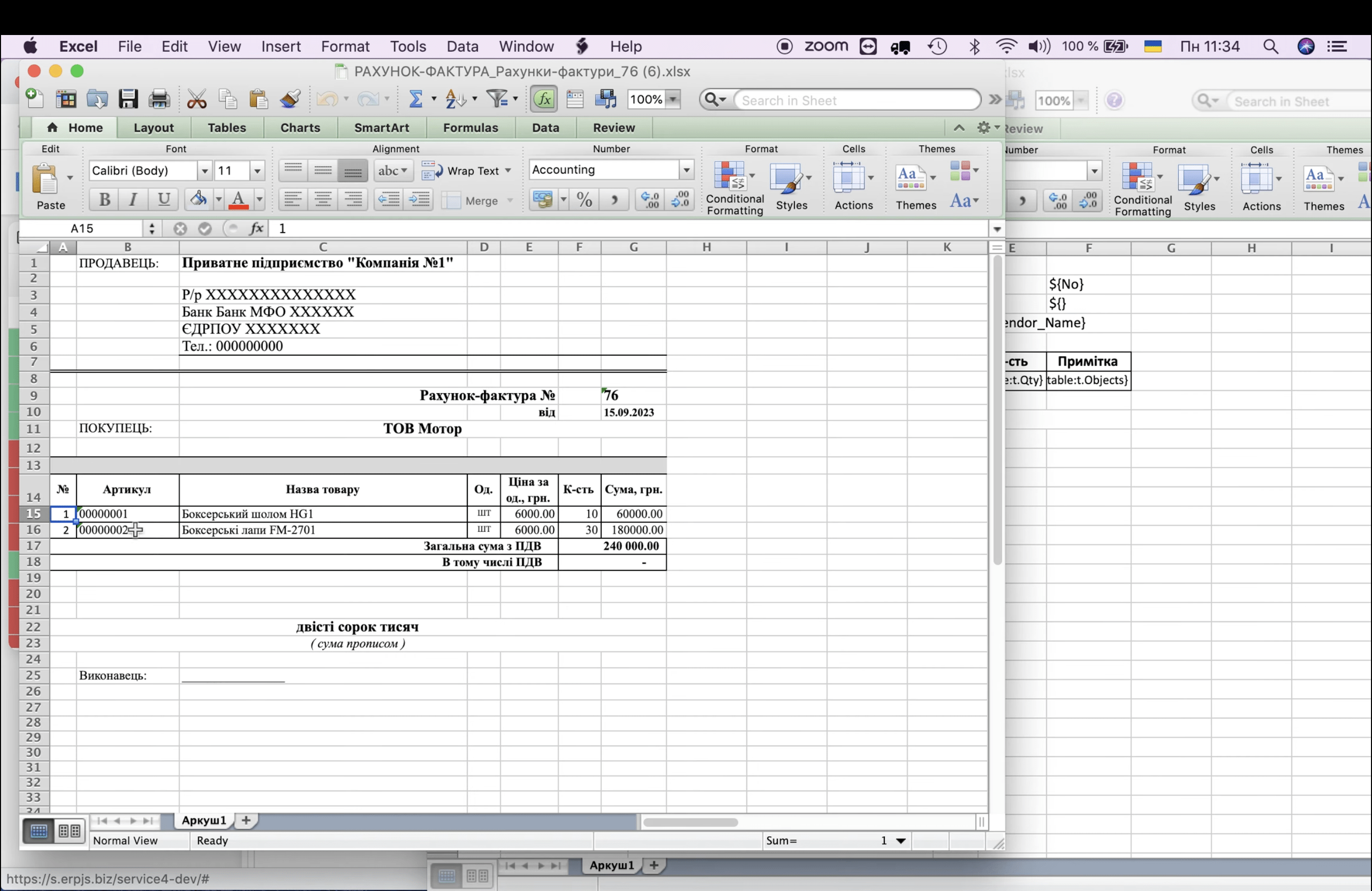Toggle Italic formatting button
Screen dimensions: 1372x891
coord(133,199)
